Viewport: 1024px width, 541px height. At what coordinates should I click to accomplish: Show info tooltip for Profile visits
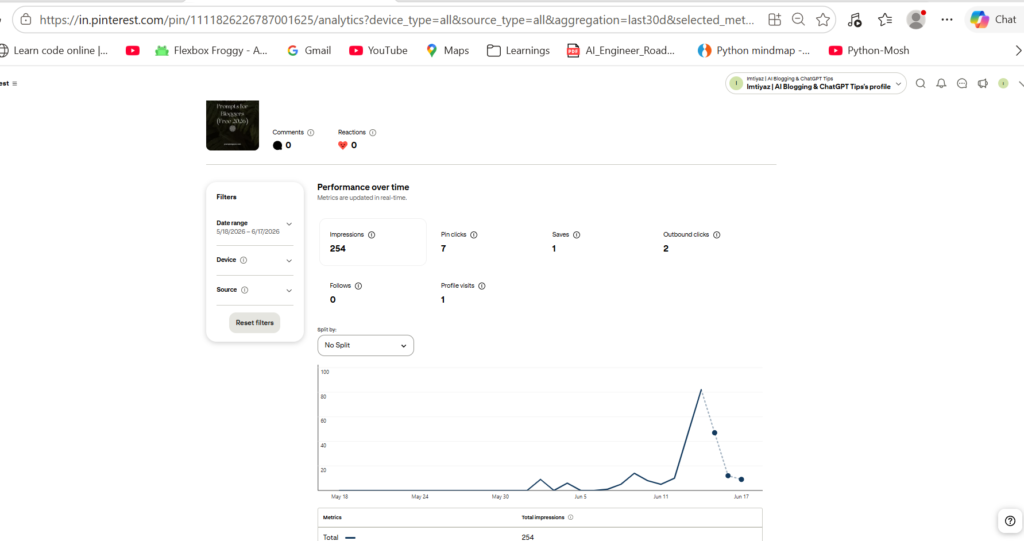[482, 286]
